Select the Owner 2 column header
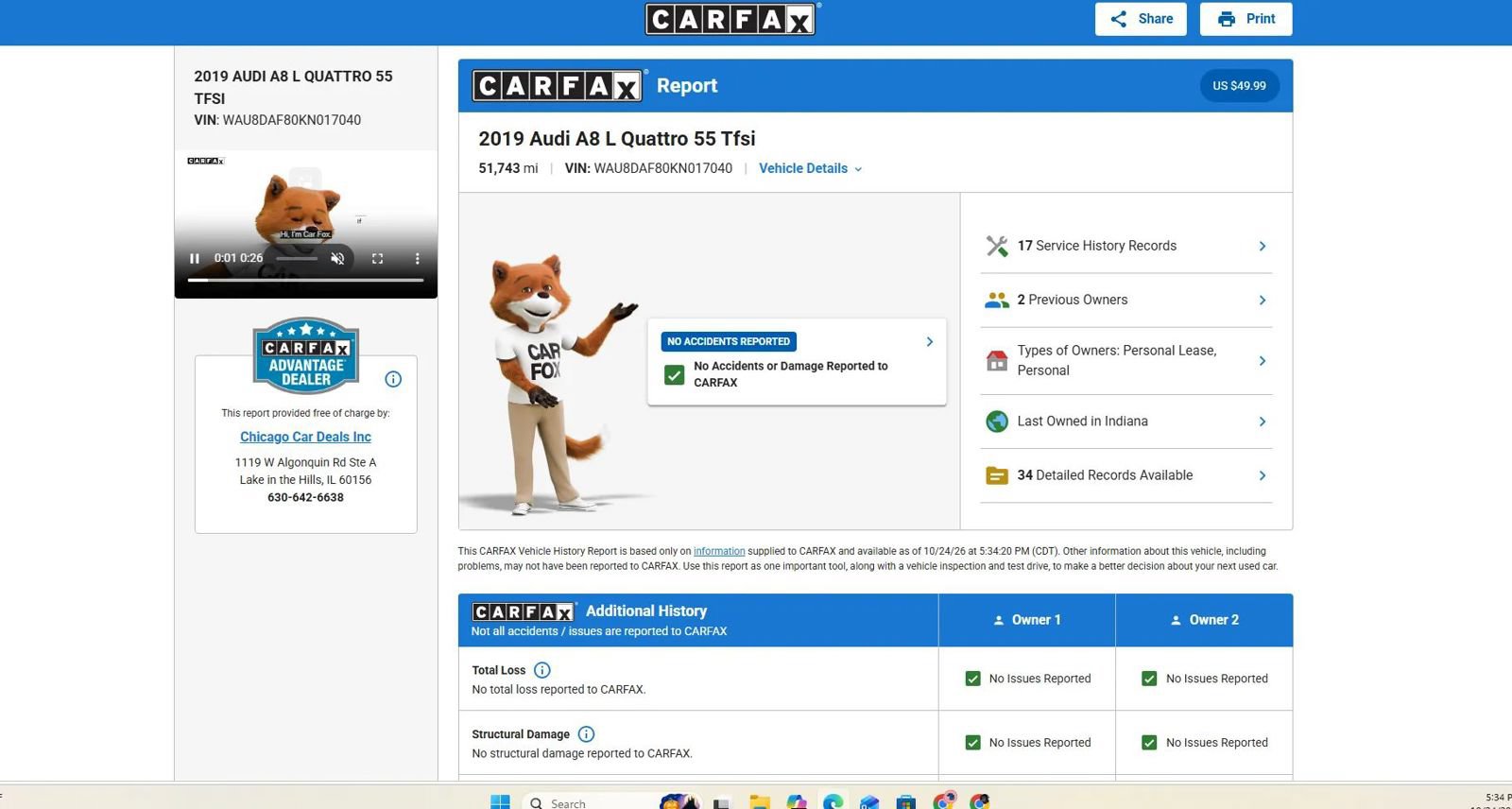Image resolution: width=1512 pixels, height=809 pixels. 1205,620
